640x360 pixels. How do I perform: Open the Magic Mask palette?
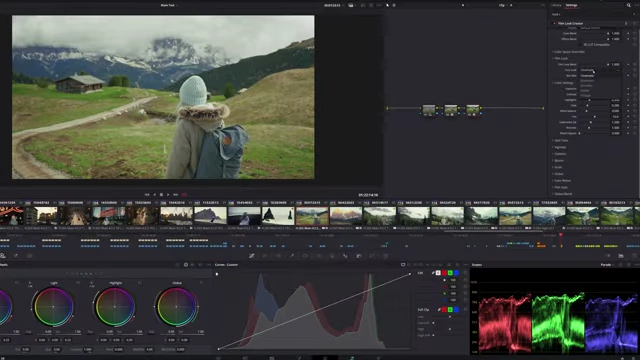tap(332, 256)
